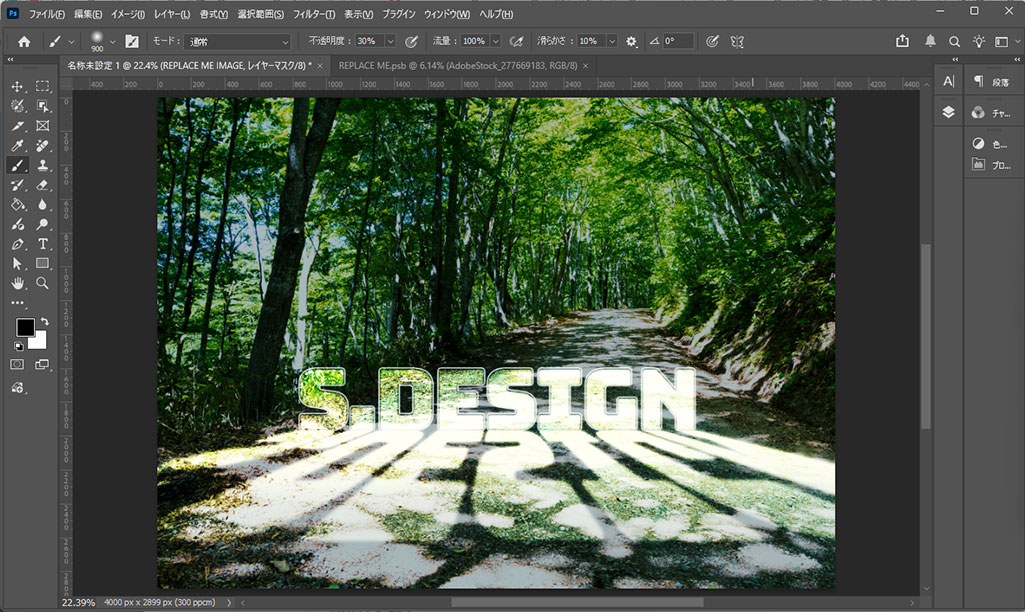Select the Eyedropper tool
1025x612 pixels.
(x=17, y=146)
